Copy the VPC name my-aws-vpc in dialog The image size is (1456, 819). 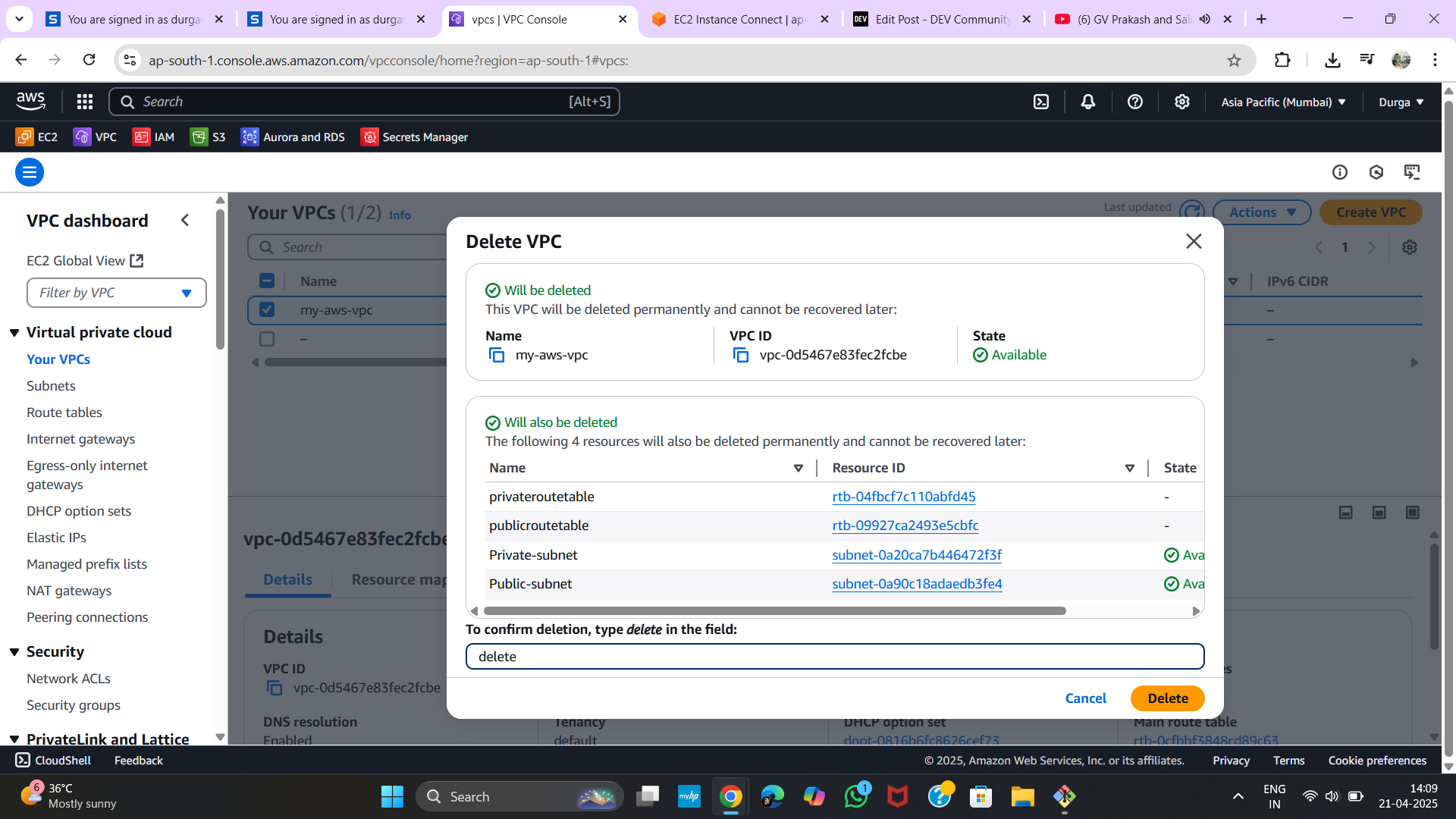[497, 355]
